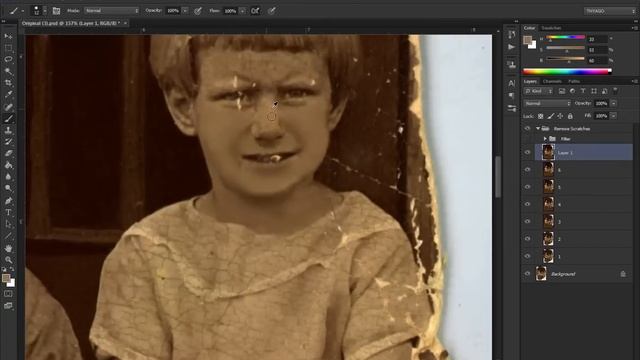Image resolution: width=640 pixels, height=360 pixels.
Task: Select the Eyedropper tool
Action: click(x=8, y=95)
